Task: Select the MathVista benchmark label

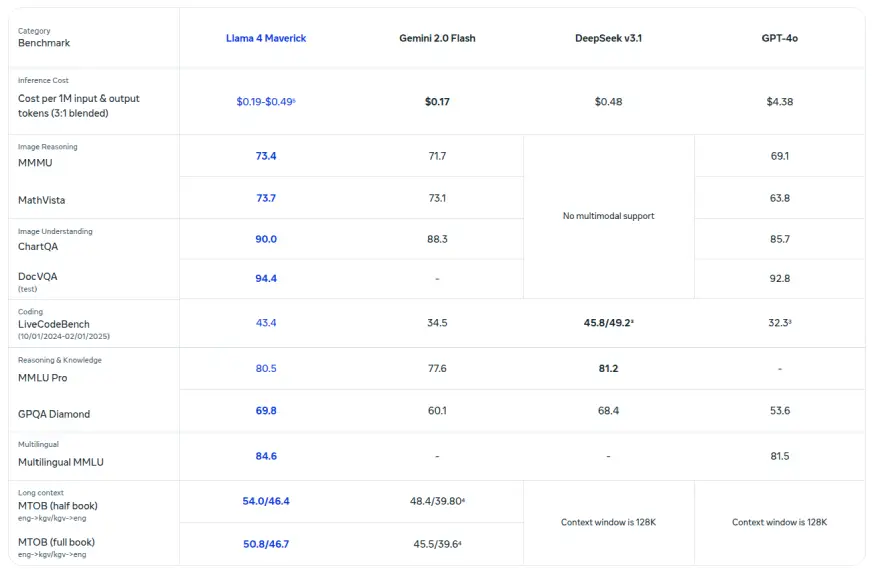Action: [x=41, y=200]
